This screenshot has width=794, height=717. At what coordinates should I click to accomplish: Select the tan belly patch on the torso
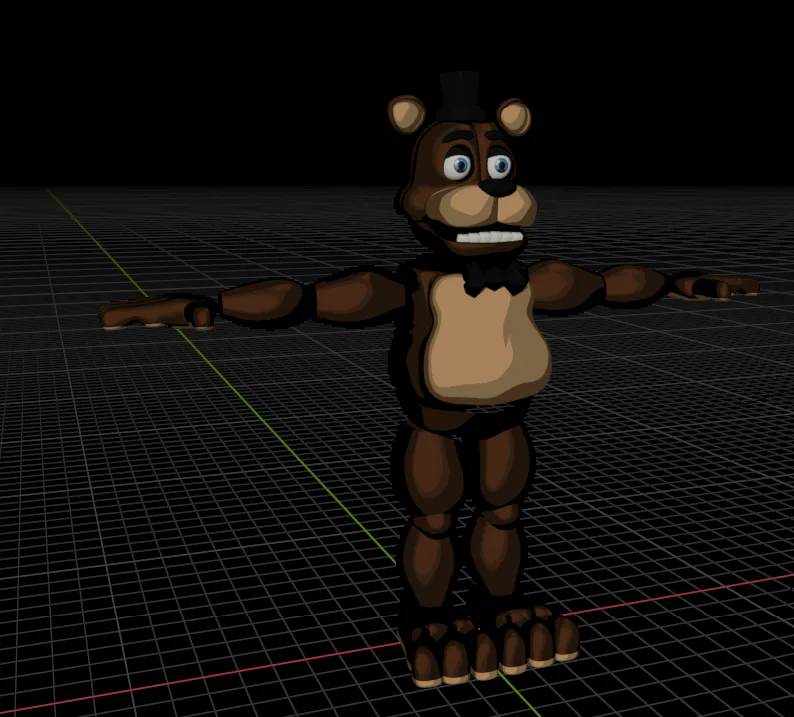489,339
